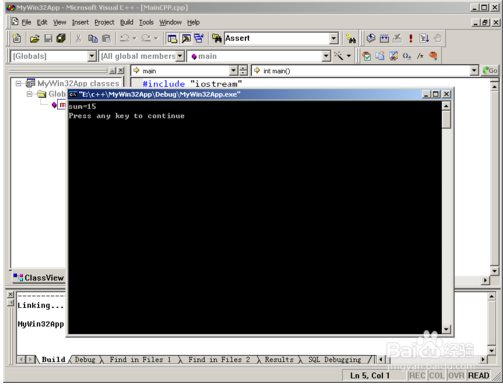The width and height of the screenshot is (503, 385).
Task: Click the int main() function field
Action: [x=361, y=71]
